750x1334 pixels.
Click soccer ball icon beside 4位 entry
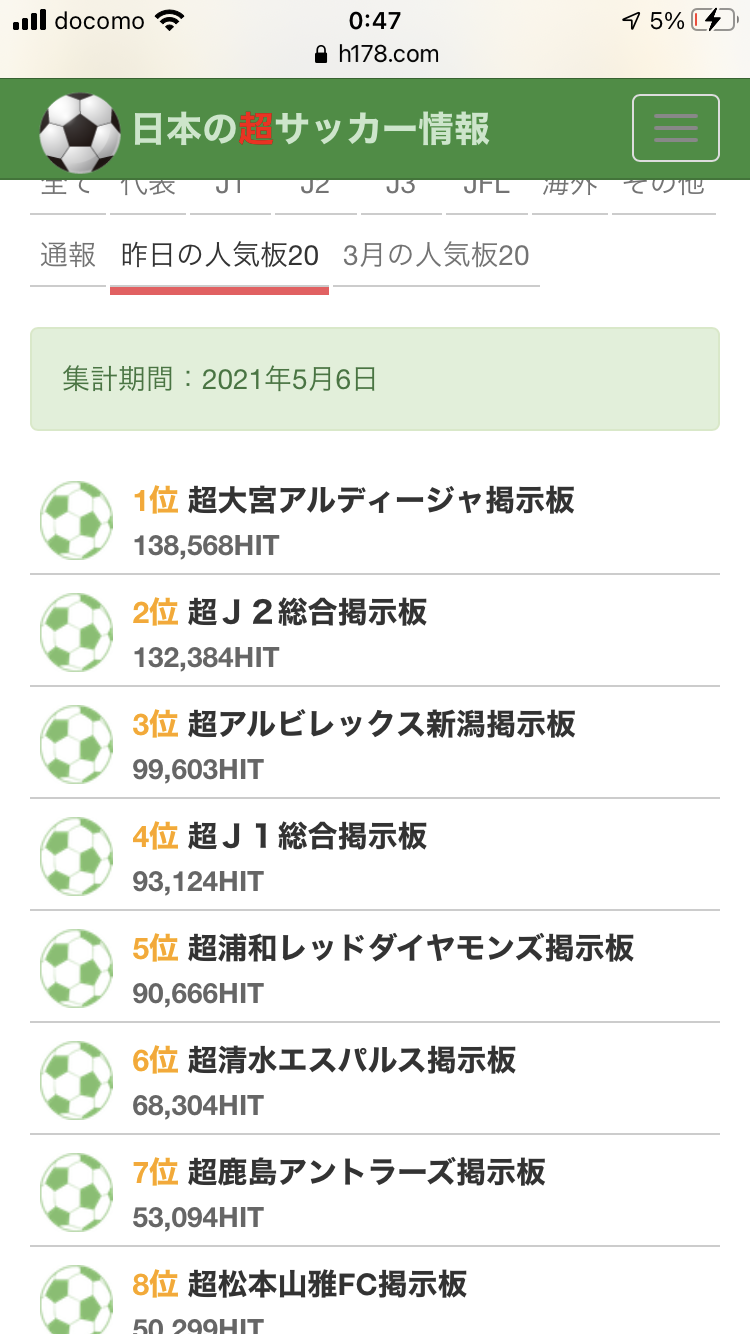click(76, 857)
